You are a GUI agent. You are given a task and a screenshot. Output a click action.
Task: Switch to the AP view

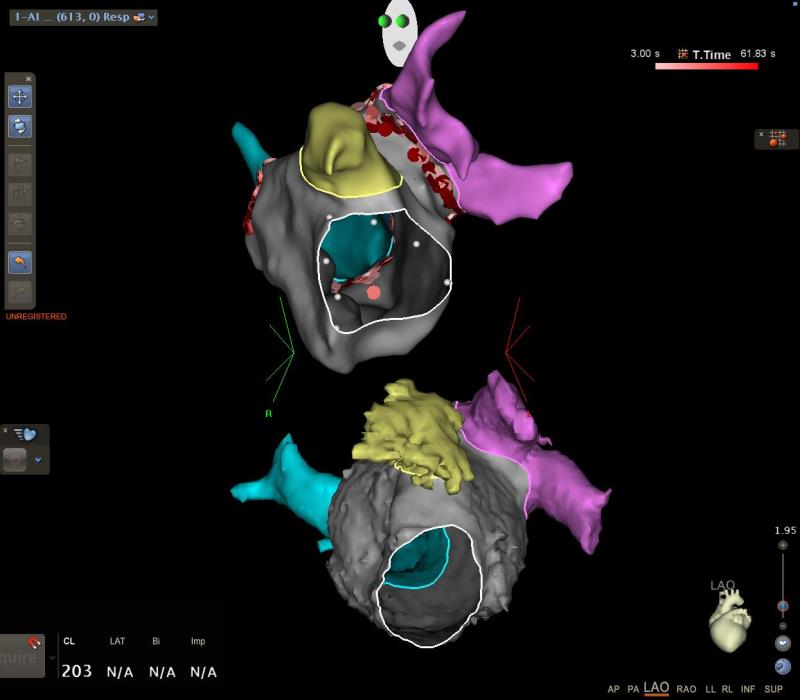coord(613,689)
